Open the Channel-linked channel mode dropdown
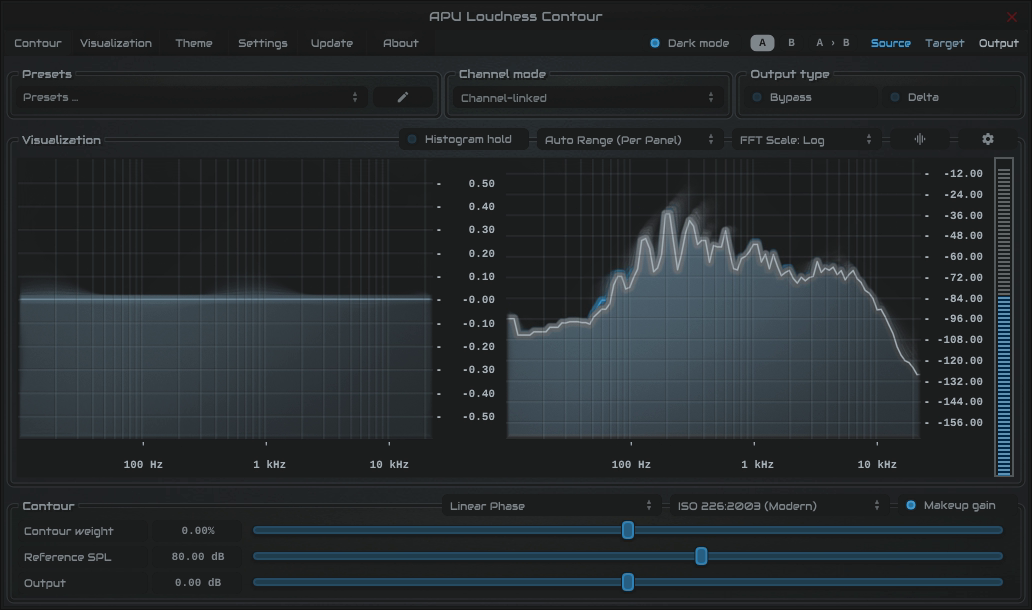The height and width of the screenshot is (610, 1032). pyautogui.click(x=588, y=98)
